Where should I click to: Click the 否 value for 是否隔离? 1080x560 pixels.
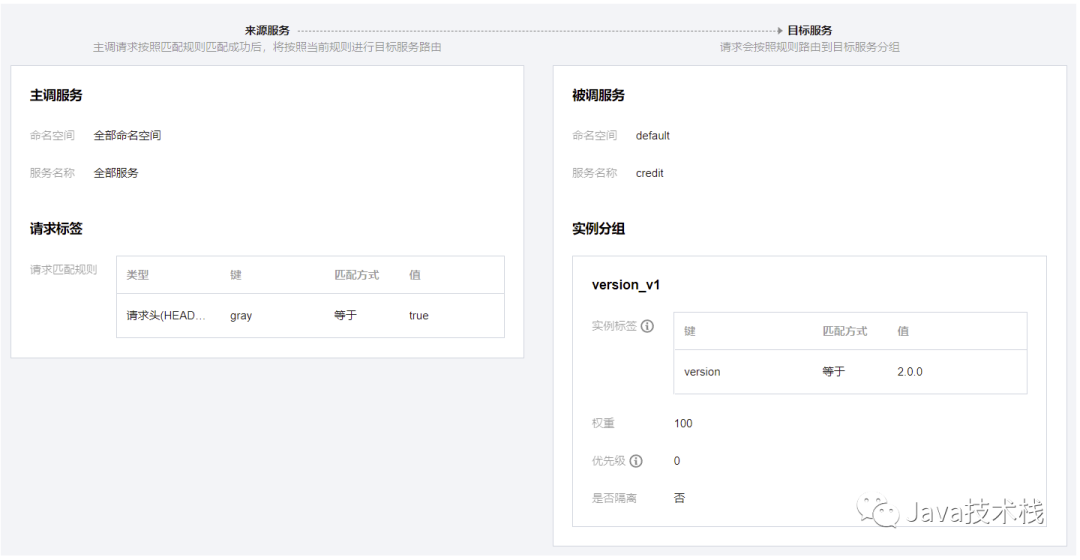(x=680, y=498)
